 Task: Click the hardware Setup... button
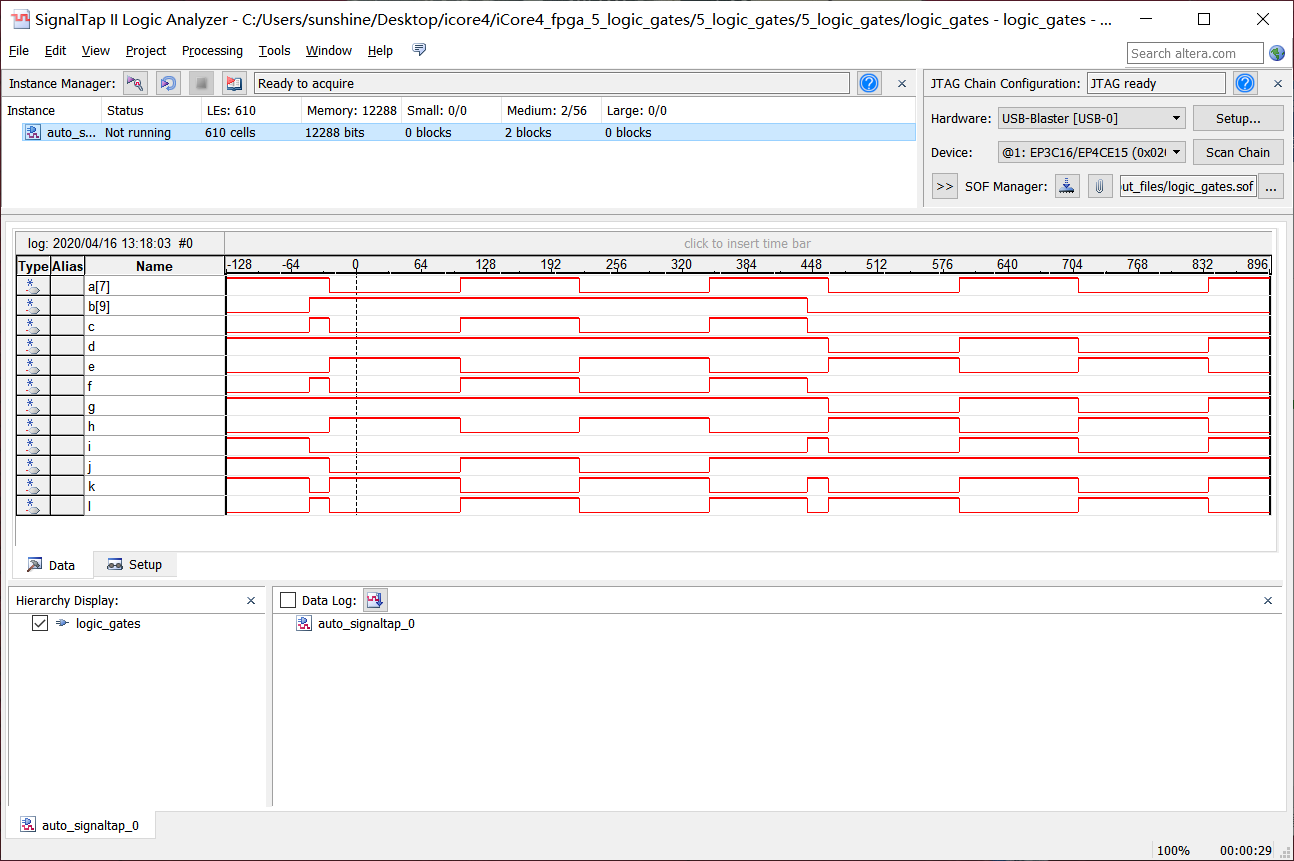pos(1237,118)
